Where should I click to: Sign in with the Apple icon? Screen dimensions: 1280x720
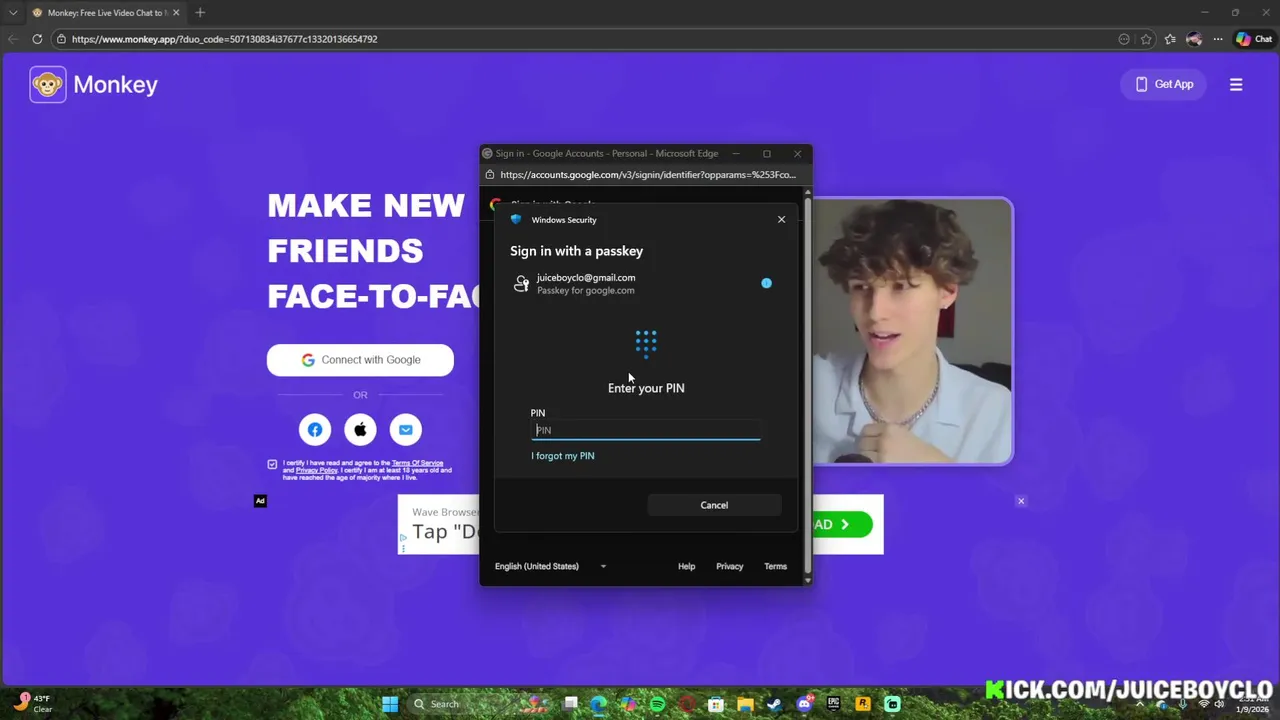[360, 430]
